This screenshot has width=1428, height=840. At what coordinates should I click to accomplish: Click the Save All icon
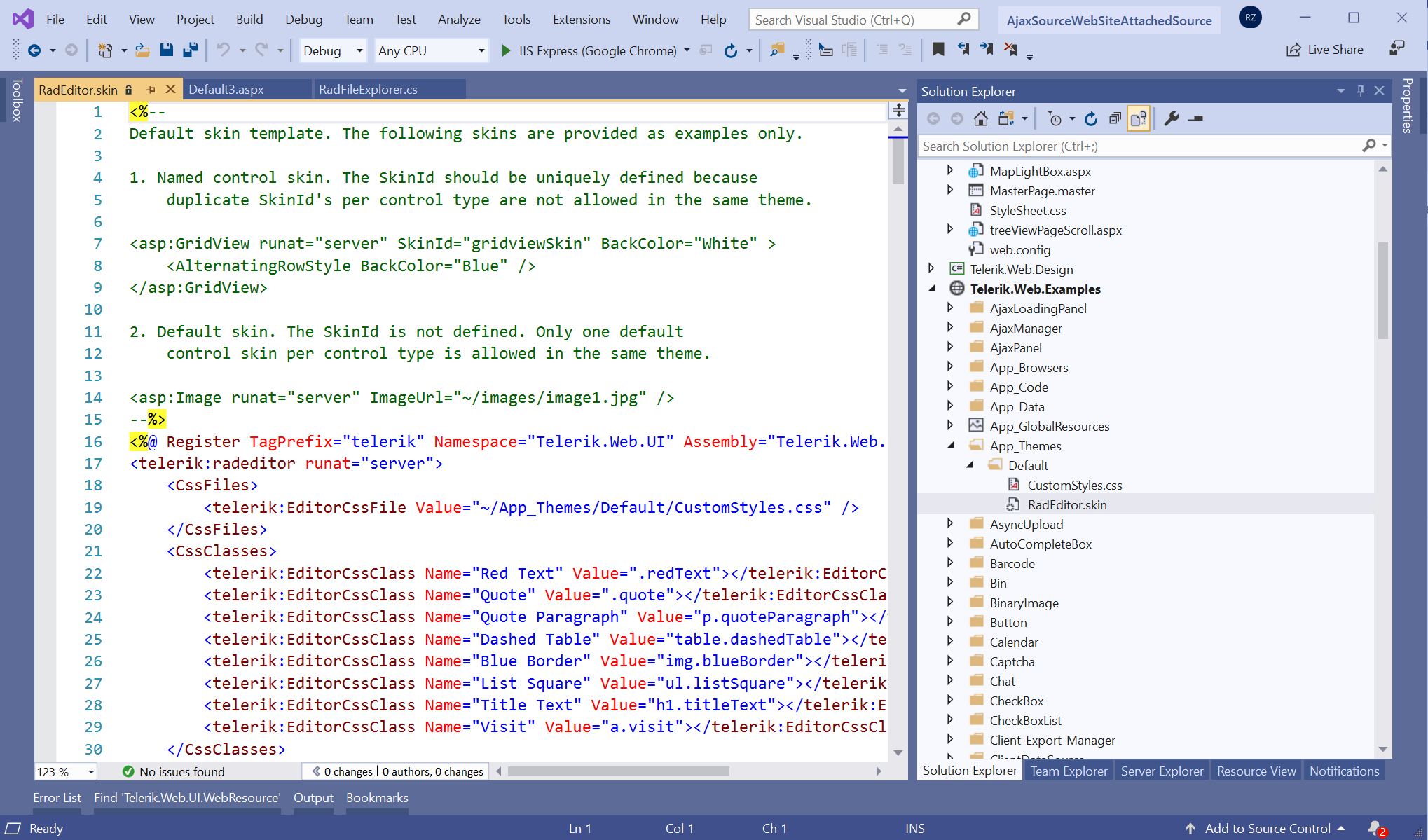tap(190, 50)
